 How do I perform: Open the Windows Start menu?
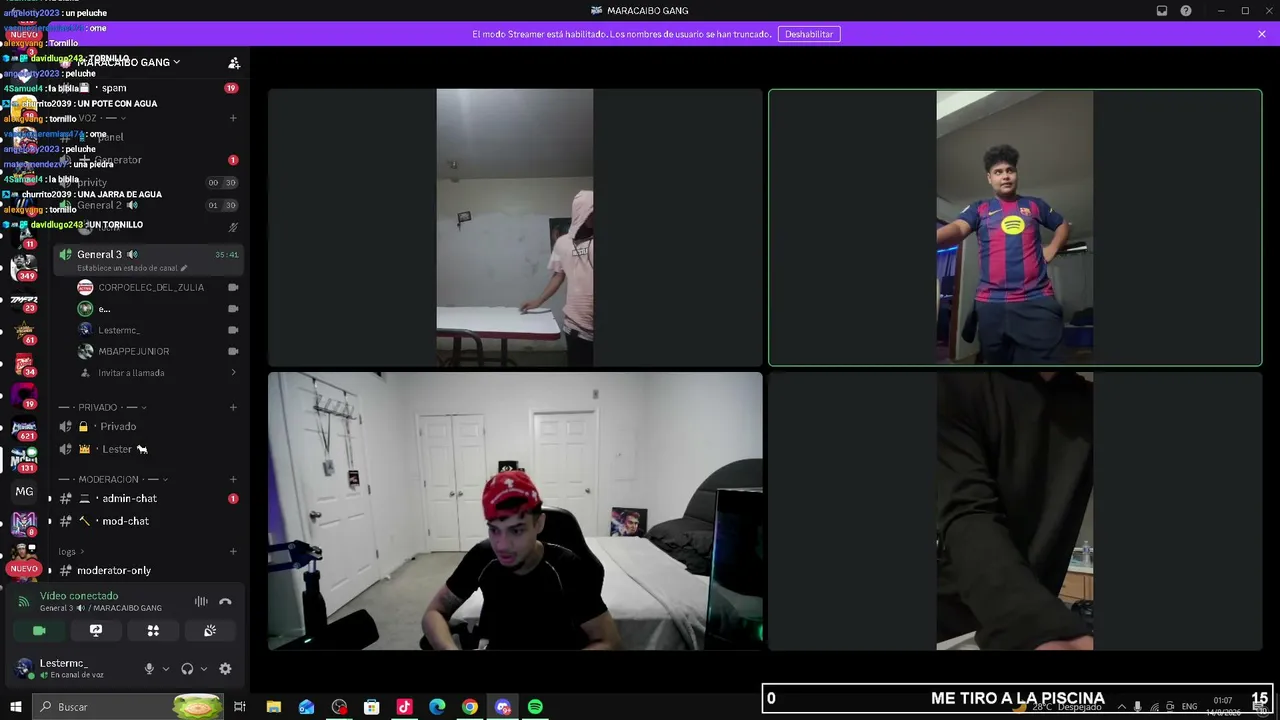coord(15,707)
